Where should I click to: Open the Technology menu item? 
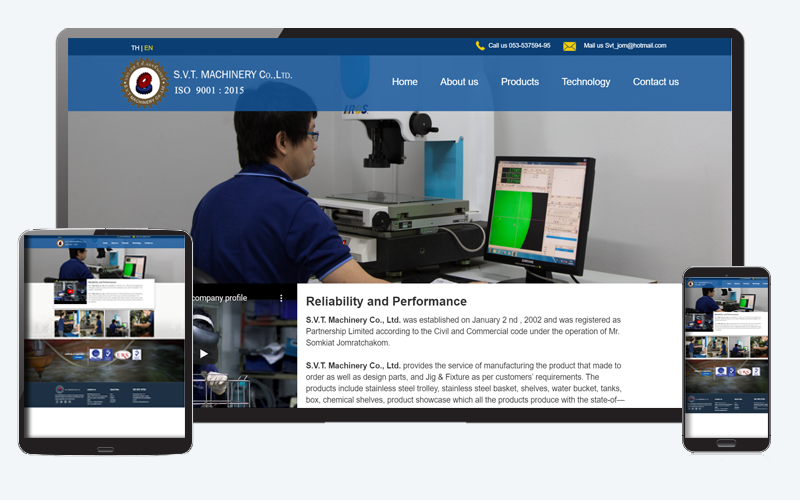586,82
